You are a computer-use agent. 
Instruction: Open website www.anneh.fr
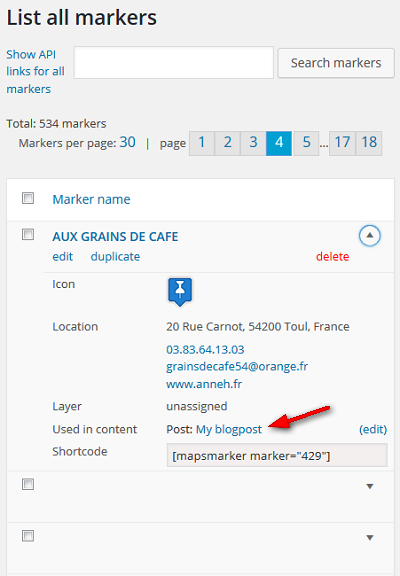[204, 384]
